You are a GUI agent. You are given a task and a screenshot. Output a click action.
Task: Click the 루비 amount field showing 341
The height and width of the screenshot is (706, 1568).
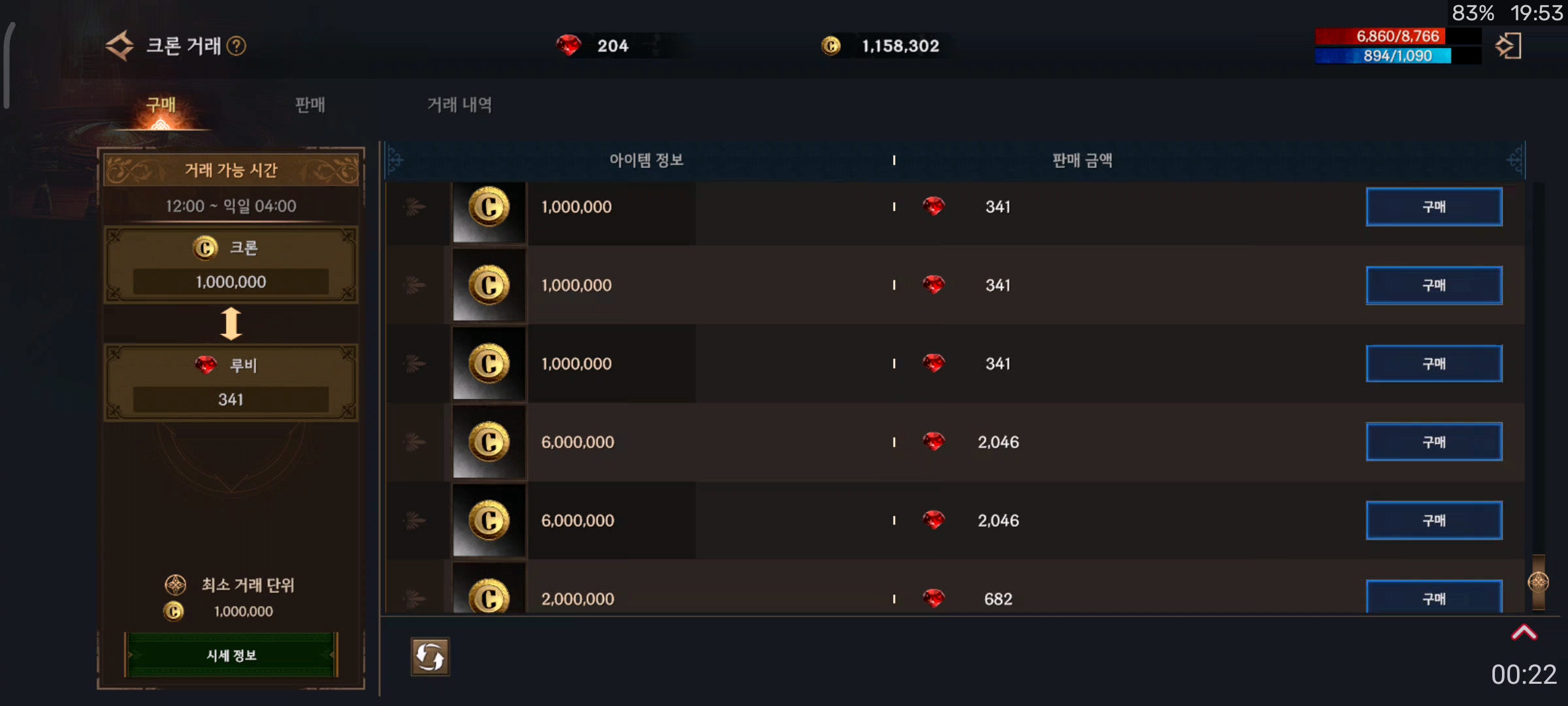pos(231,399)
